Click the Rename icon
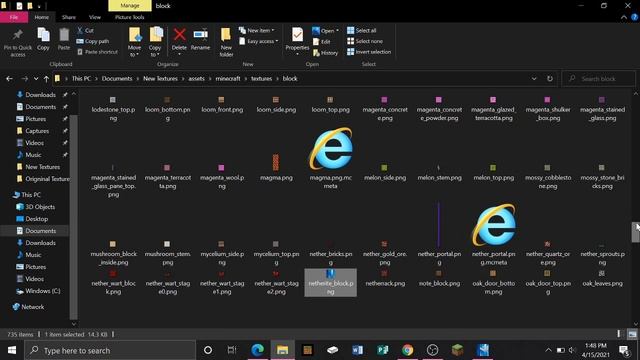The width and height of the screenshot is (640, 360). pyautogui.click(x=200, y=39)
